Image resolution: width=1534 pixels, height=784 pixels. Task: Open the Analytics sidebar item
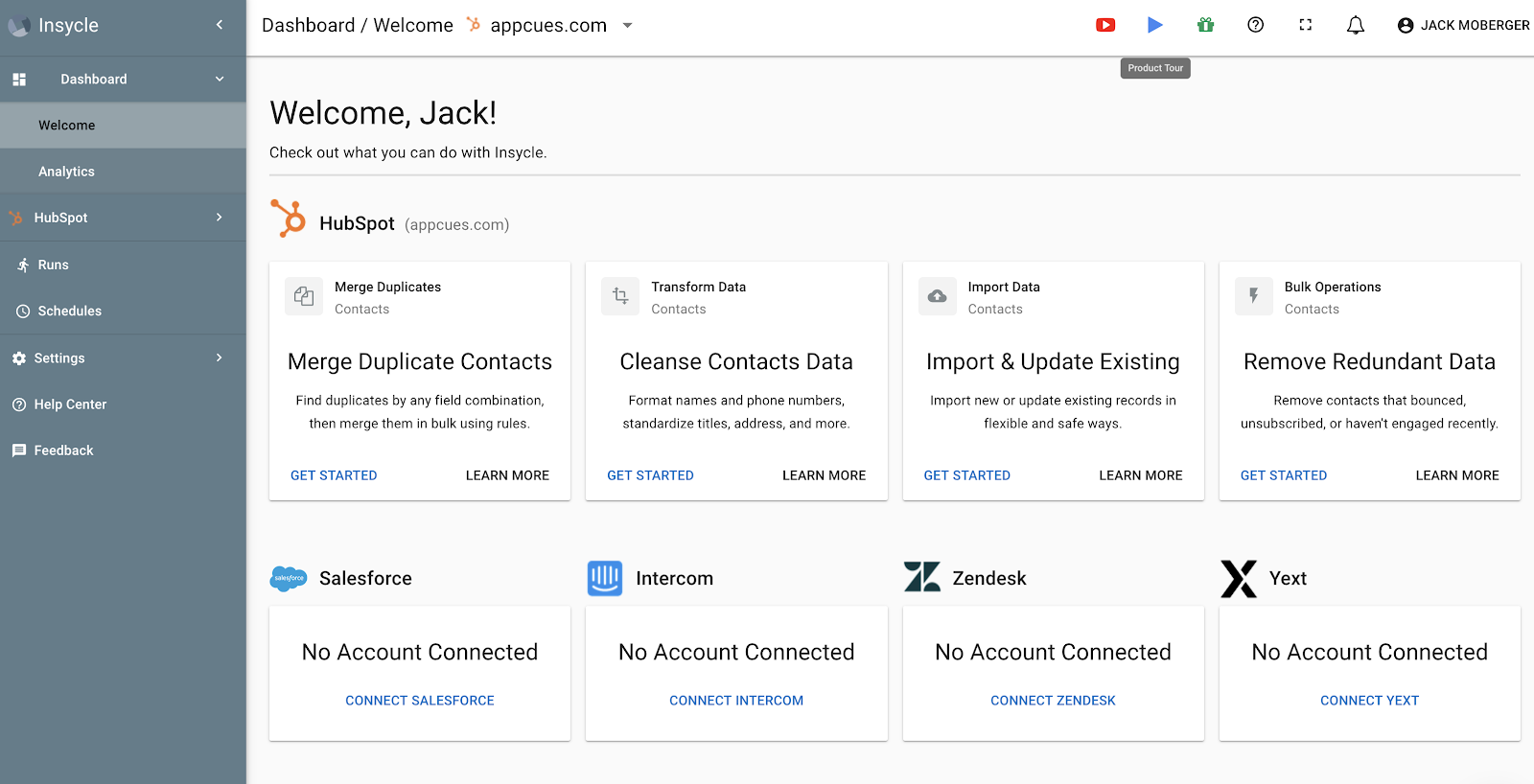[123, 172]
